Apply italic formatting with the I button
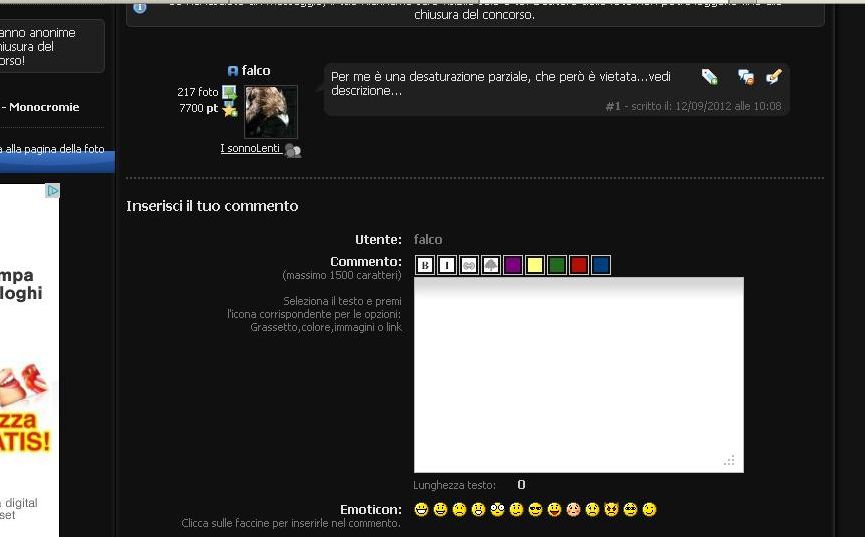 (x=447, y=265)
